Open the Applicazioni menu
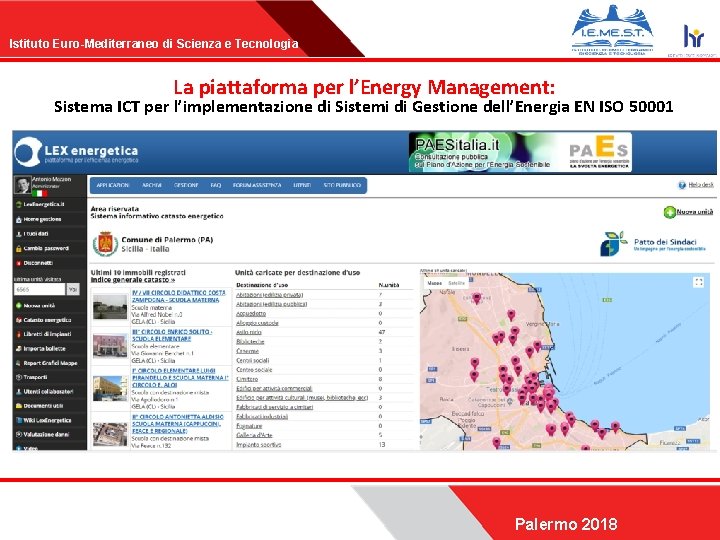 point(112,186)
